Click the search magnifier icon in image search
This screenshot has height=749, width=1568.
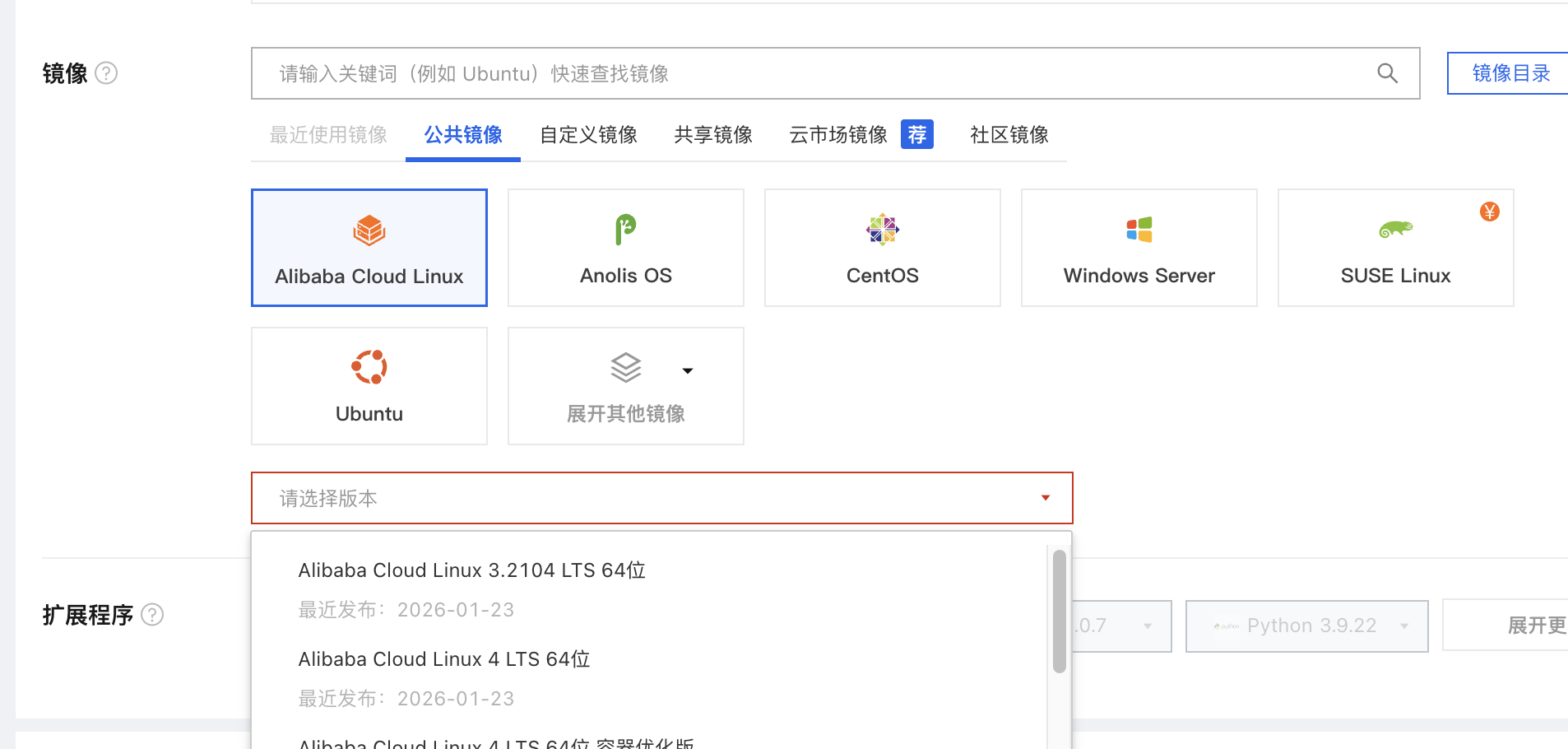coord(1387,73)
